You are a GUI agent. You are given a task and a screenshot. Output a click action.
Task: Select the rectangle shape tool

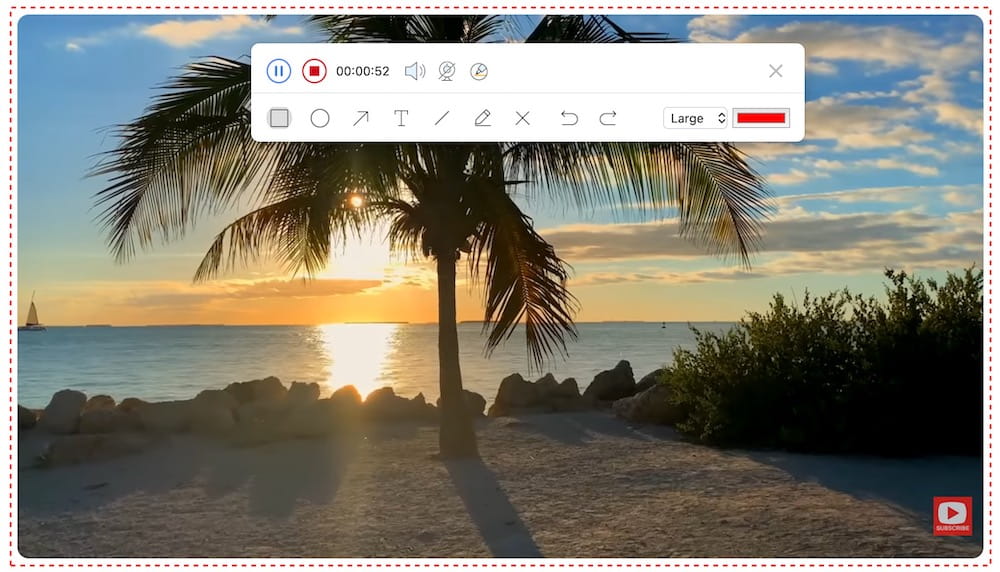click(x=279, y=118)
